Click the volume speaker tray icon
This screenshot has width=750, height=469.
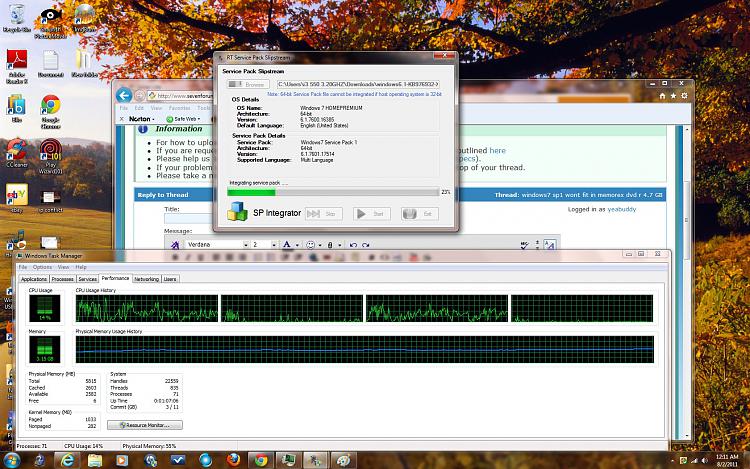(704, 460)
